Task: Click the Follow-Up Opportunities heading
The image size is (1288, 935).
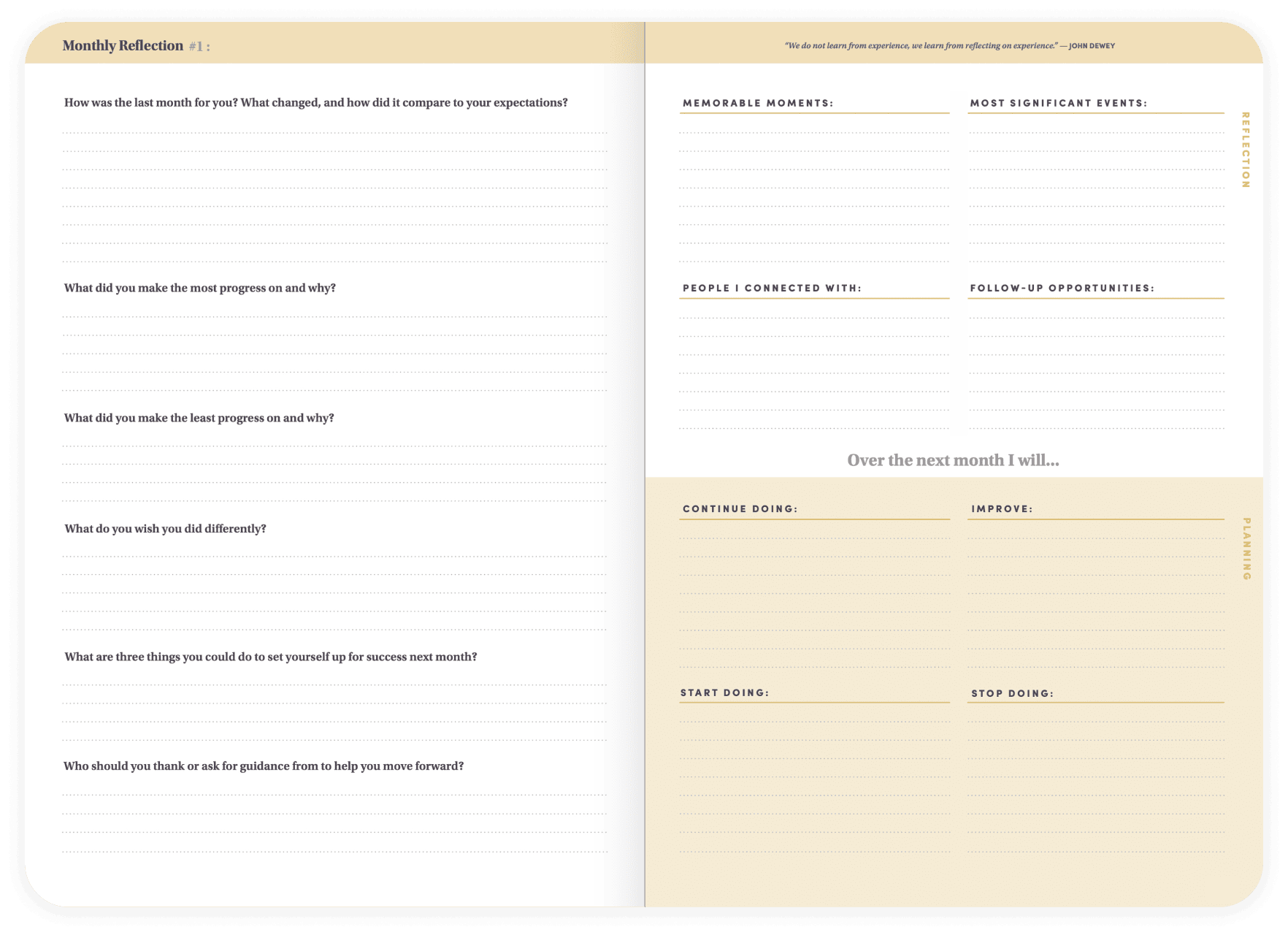Action: click(x=1062, y=288)
